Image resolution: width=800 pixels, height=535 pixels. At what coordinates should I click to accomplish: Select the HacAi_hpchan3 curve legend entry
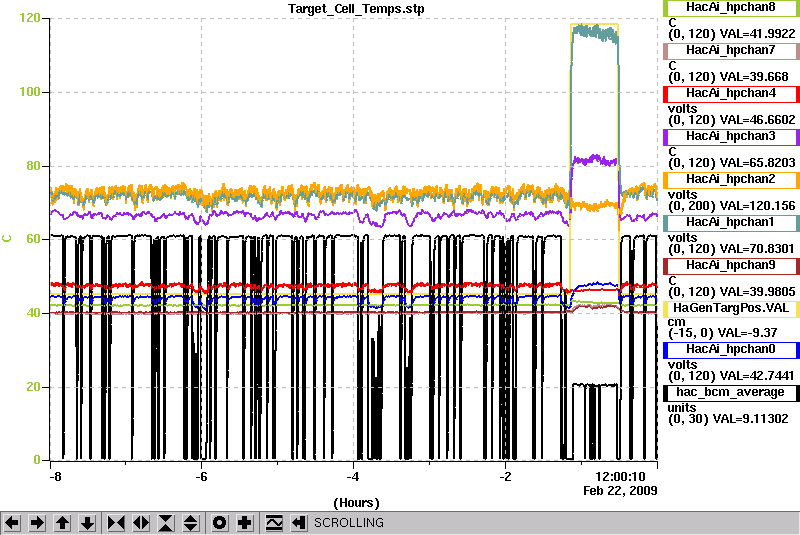[x=731, y=137]
